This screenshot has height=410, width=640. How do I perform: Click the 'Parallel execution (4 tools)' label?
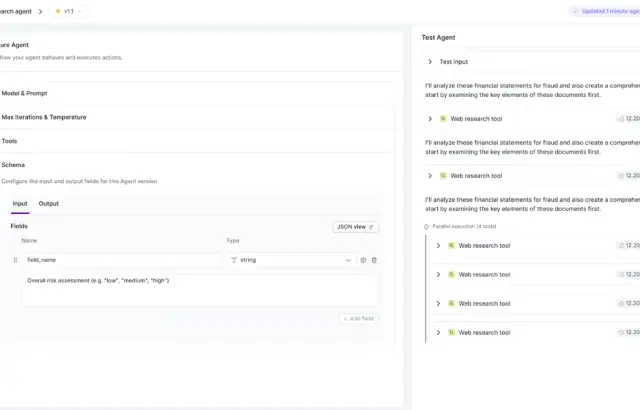(x=464, y=226)
